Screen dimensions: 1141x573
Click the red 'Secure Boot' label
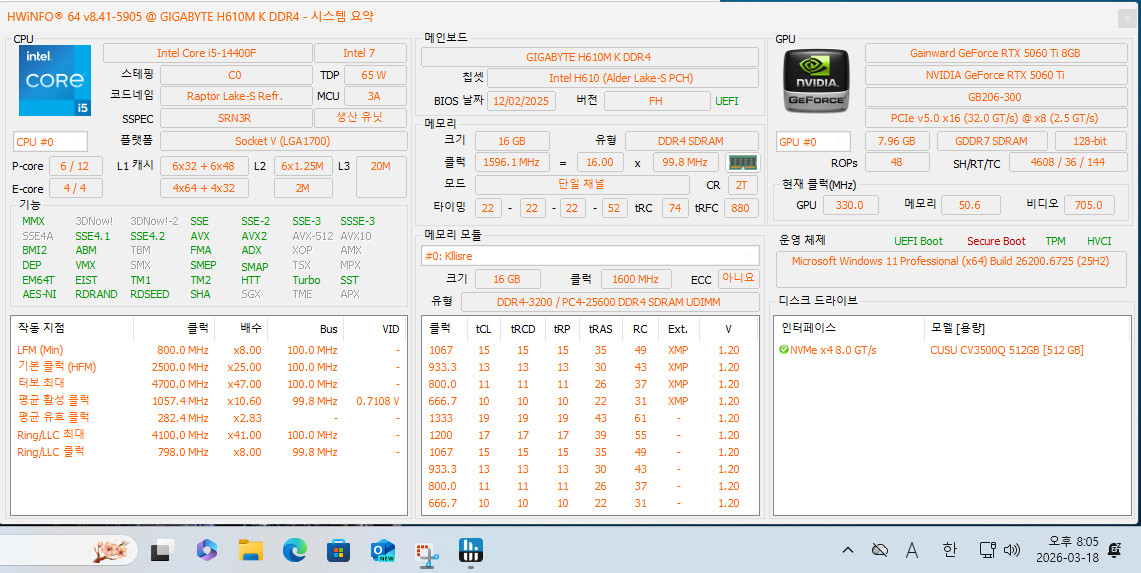(x=996, y=241)
